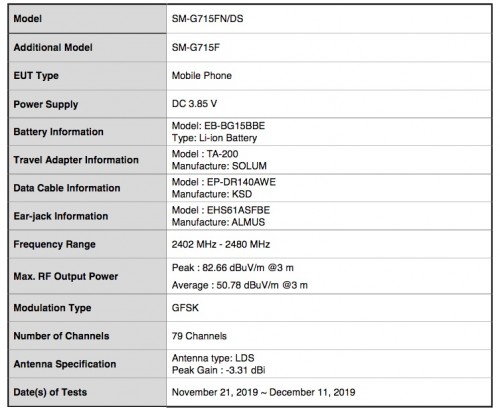
Task: Select the DC 3.85 V power supply value
Action: [x=194, y=104]
